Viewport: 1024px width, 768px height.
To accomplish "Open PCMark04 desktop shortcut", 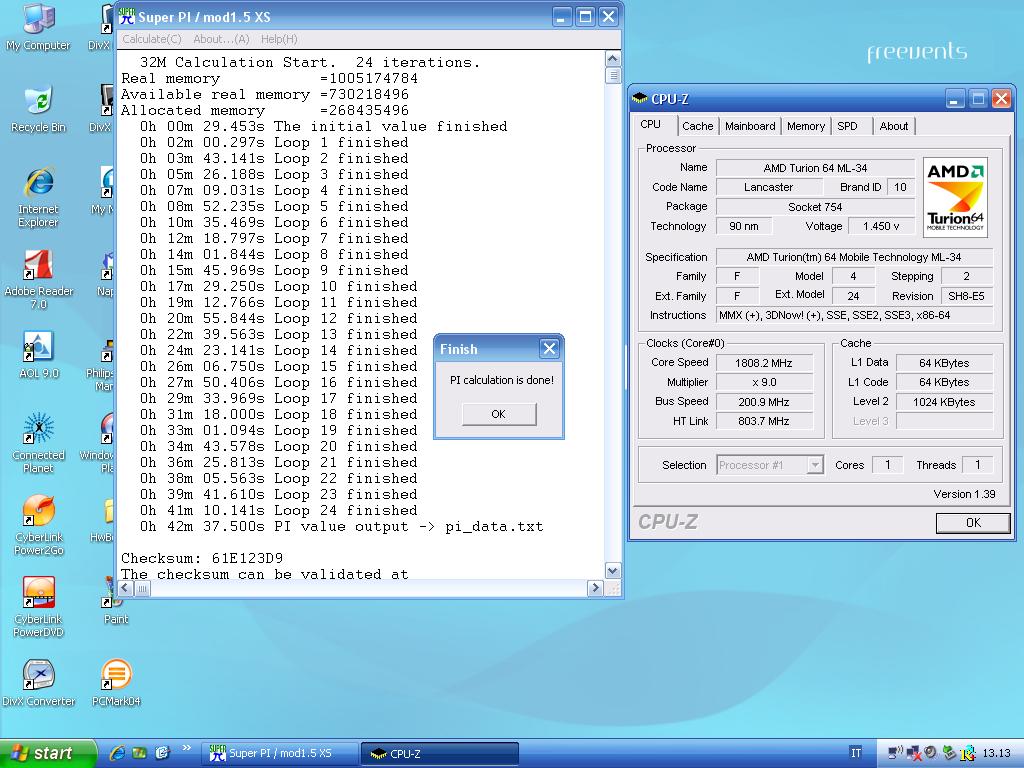I will [116, 683].
